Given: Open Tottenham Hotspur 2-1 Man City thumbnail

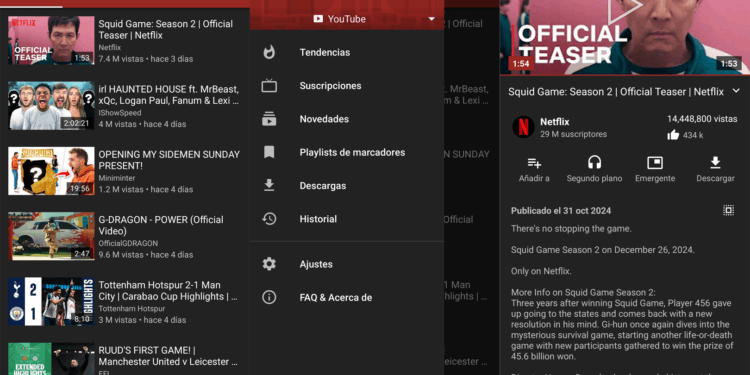Looking at the screenshot, I should (51, 301).
